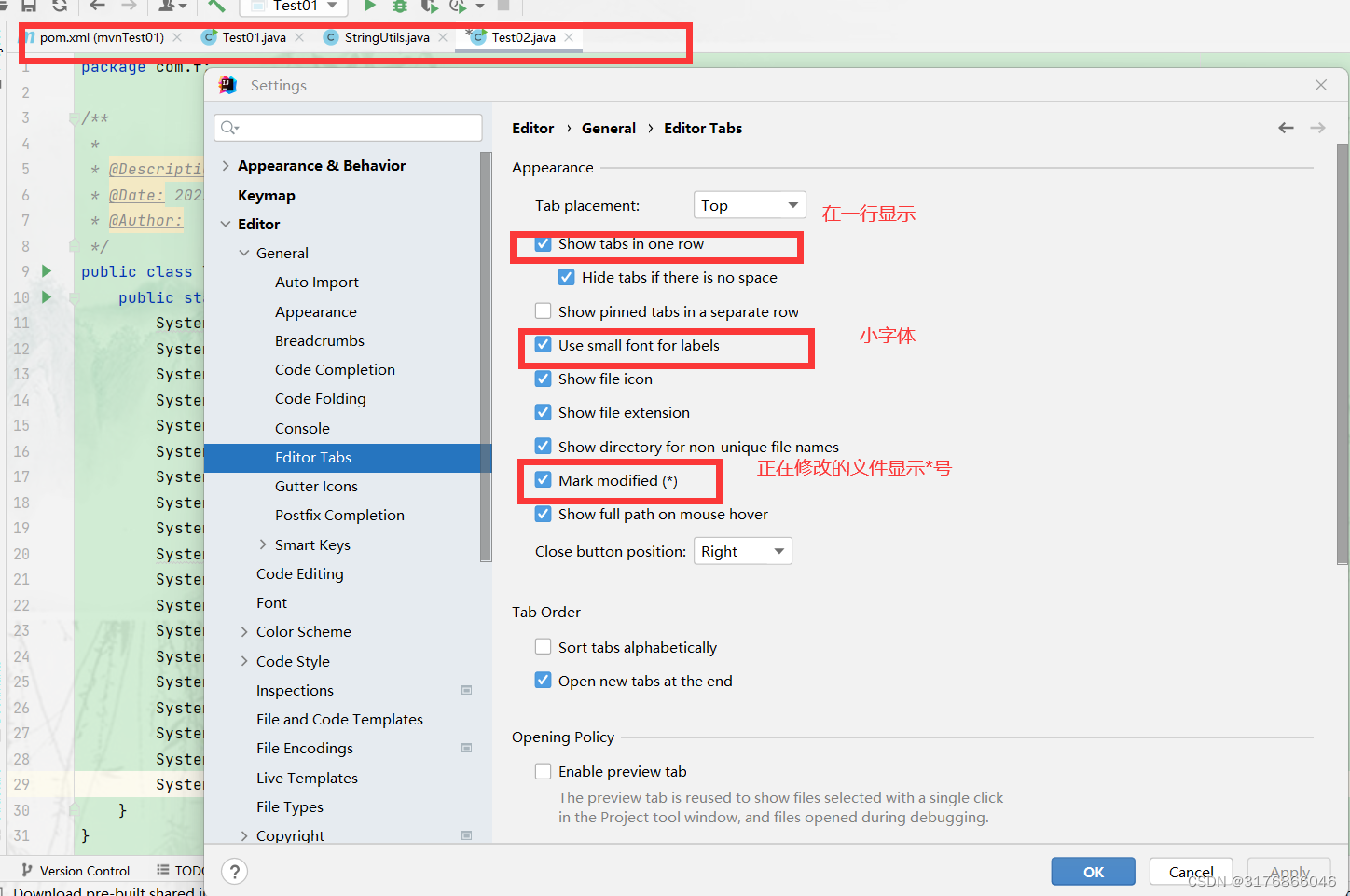The height and width of the screenshot is (896, 1350).
Task: Toggle Hide tabs if there is no space
Action: (566, 277)
